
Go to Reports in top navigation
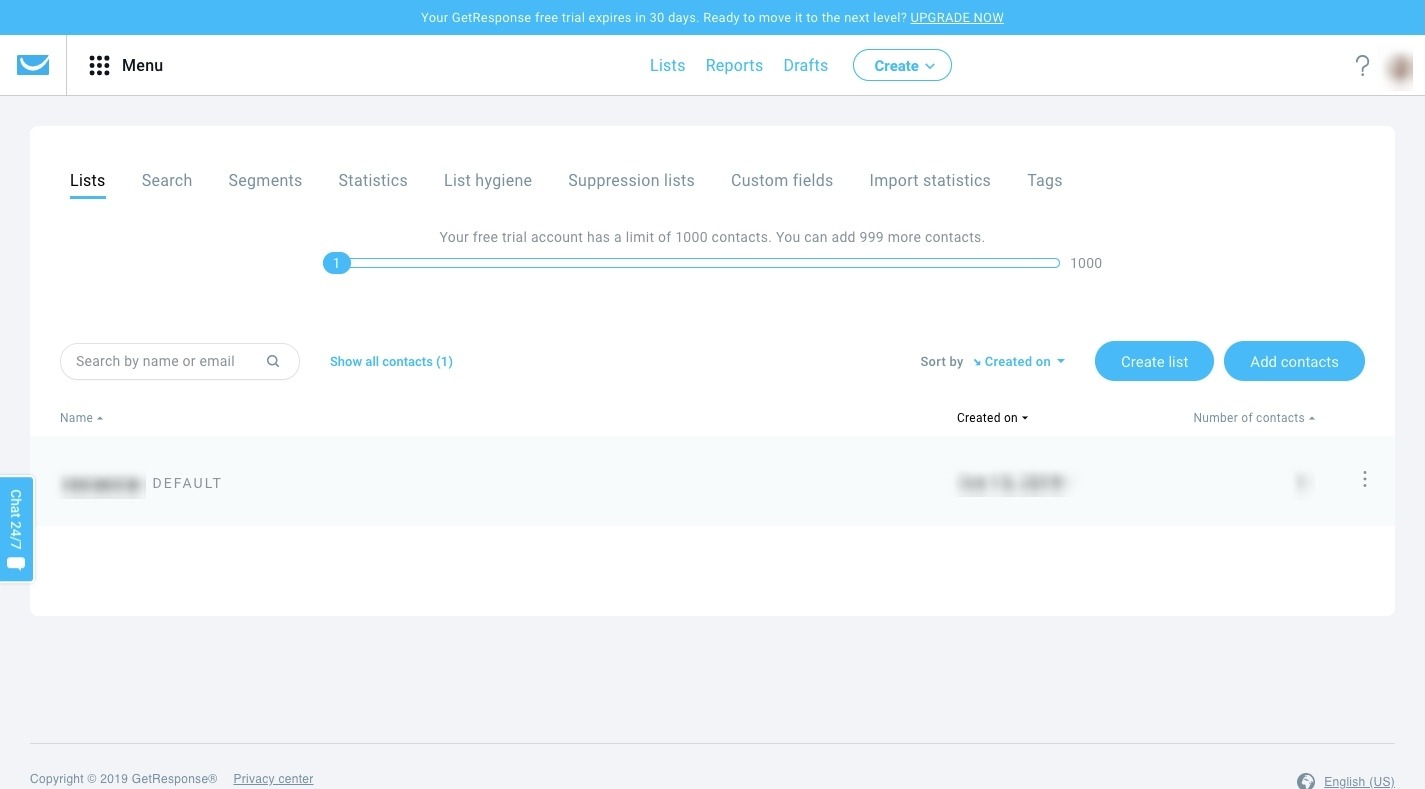pyautogui.click(x=734, y=65)
